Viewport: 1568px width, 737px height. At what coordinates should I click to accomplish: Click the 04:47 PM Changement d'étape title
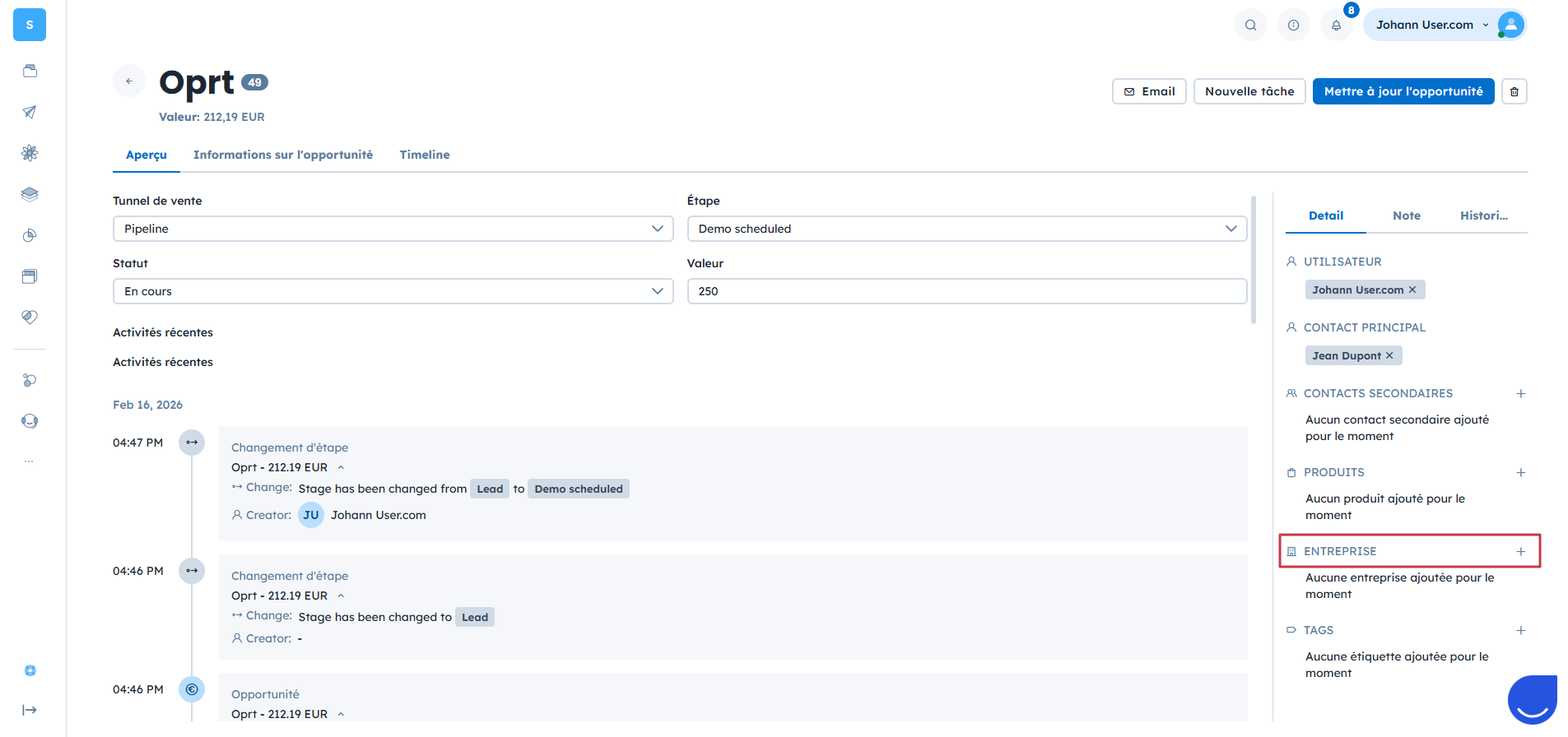tap(290, 447)
